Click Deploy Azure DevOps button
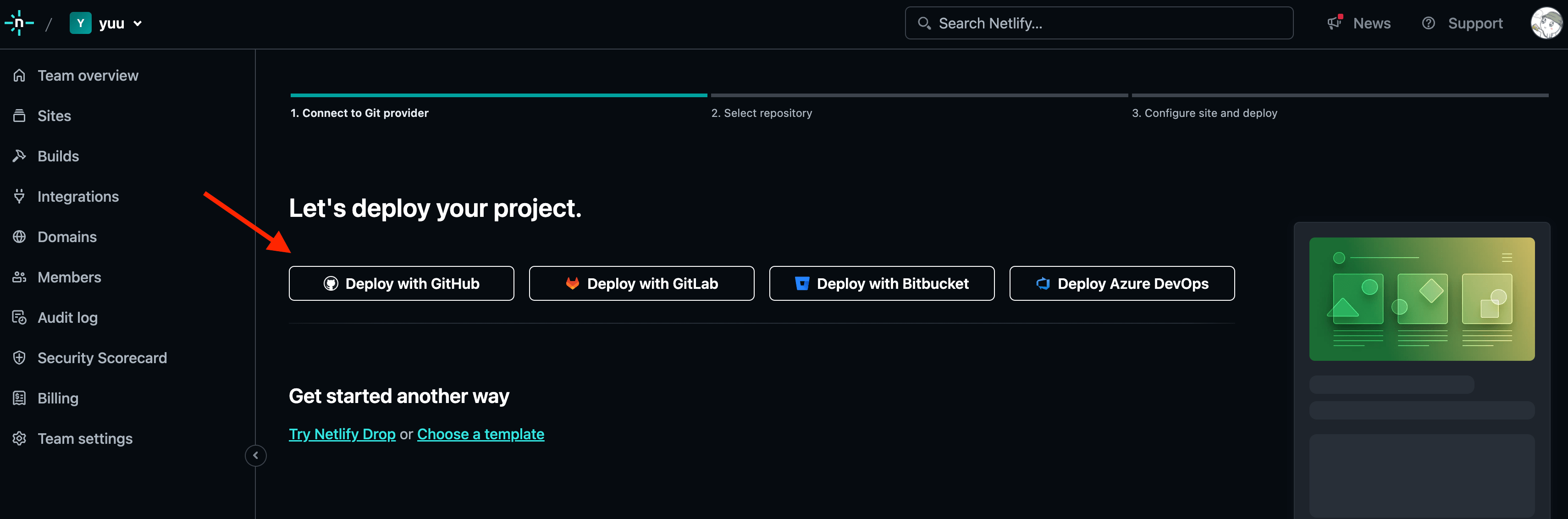Viewport: 1568px width, 519px height. [1122, 283]
